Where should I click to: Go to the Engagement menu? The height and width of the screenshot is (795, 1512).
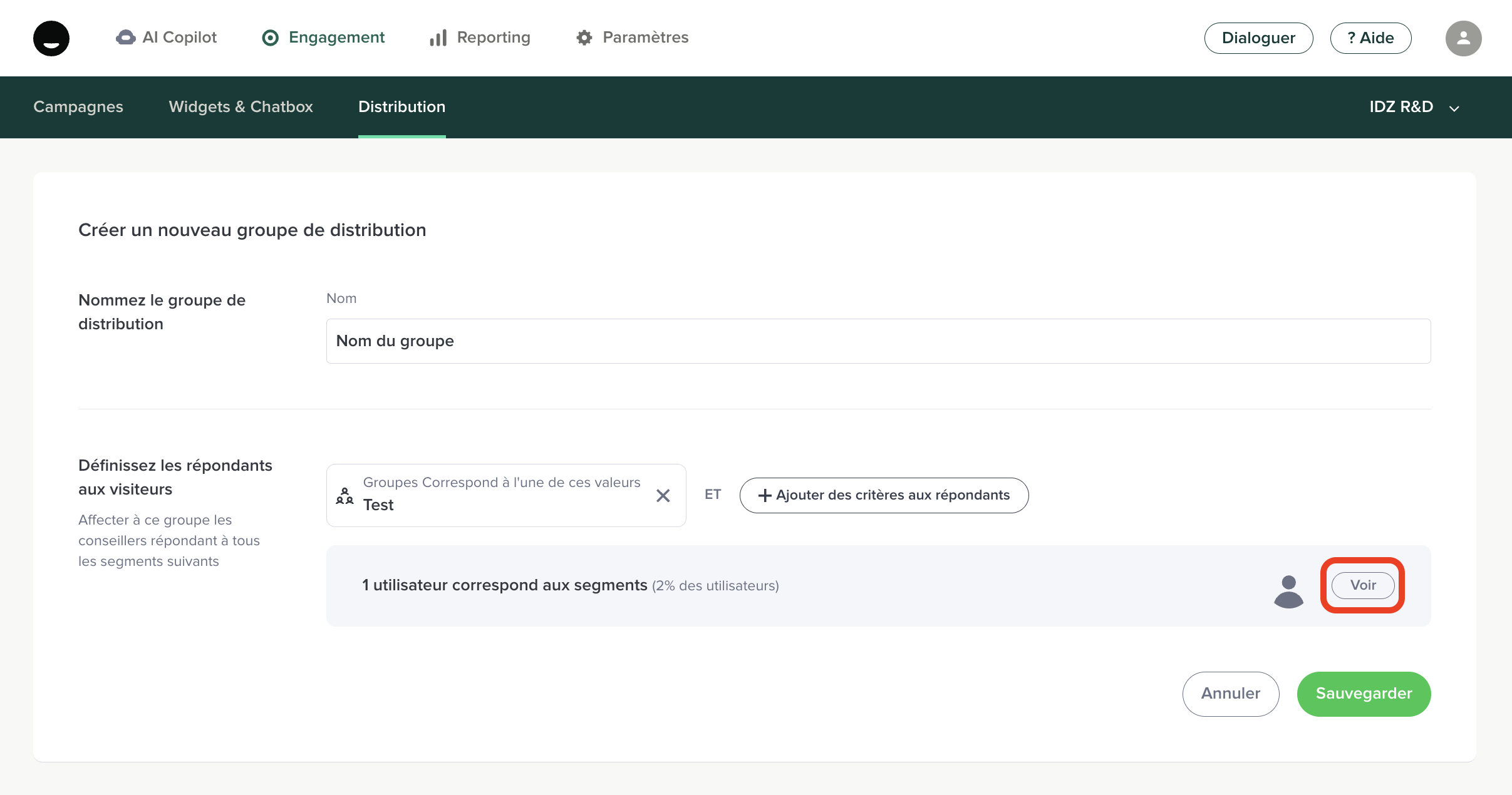click(323, 38)
